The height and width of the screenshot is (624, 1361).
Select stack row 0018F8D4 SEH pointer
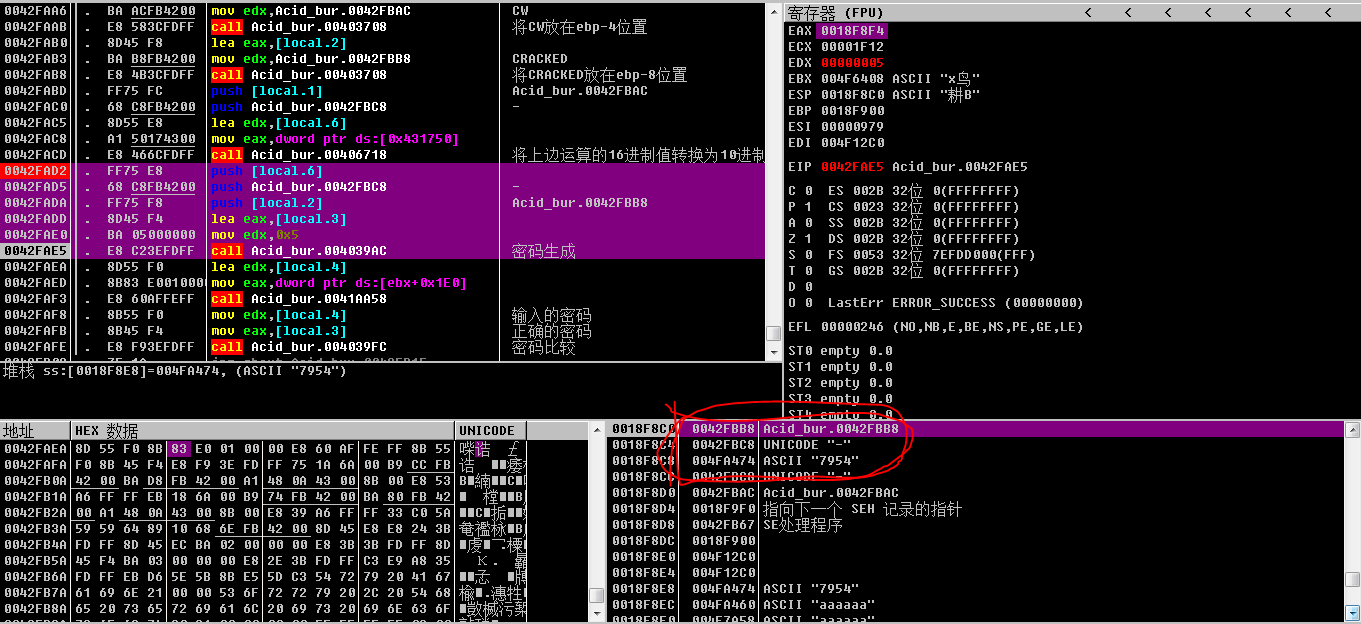(x=976, y=509)
